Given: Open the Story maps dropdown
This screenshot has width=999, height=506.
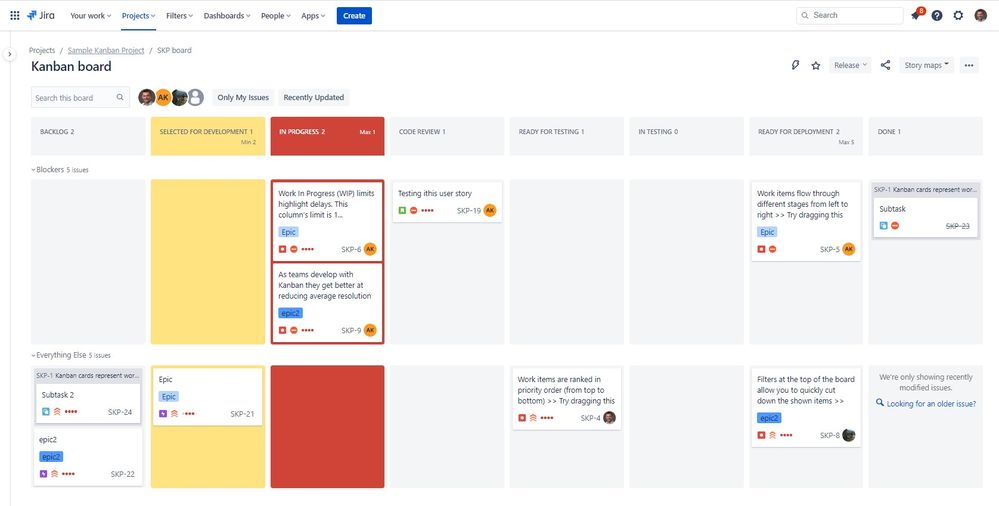Looking at the screenshot, I should coord(926,65).
